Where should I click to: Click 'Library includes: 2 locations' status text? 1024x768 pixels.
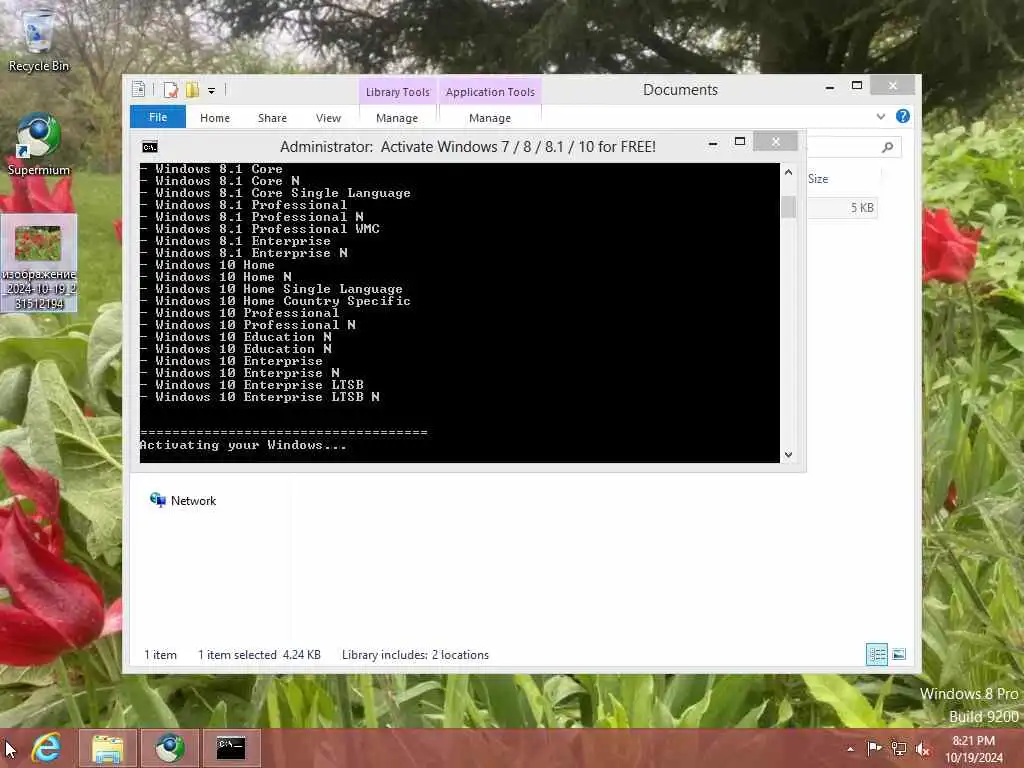(415, 655)
